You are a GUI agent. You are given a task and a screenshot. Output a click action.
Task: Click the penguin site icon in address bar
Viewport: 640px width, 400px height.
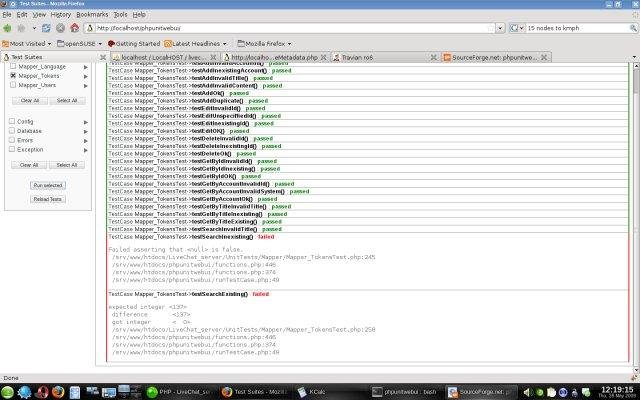(x=91, y=28)
